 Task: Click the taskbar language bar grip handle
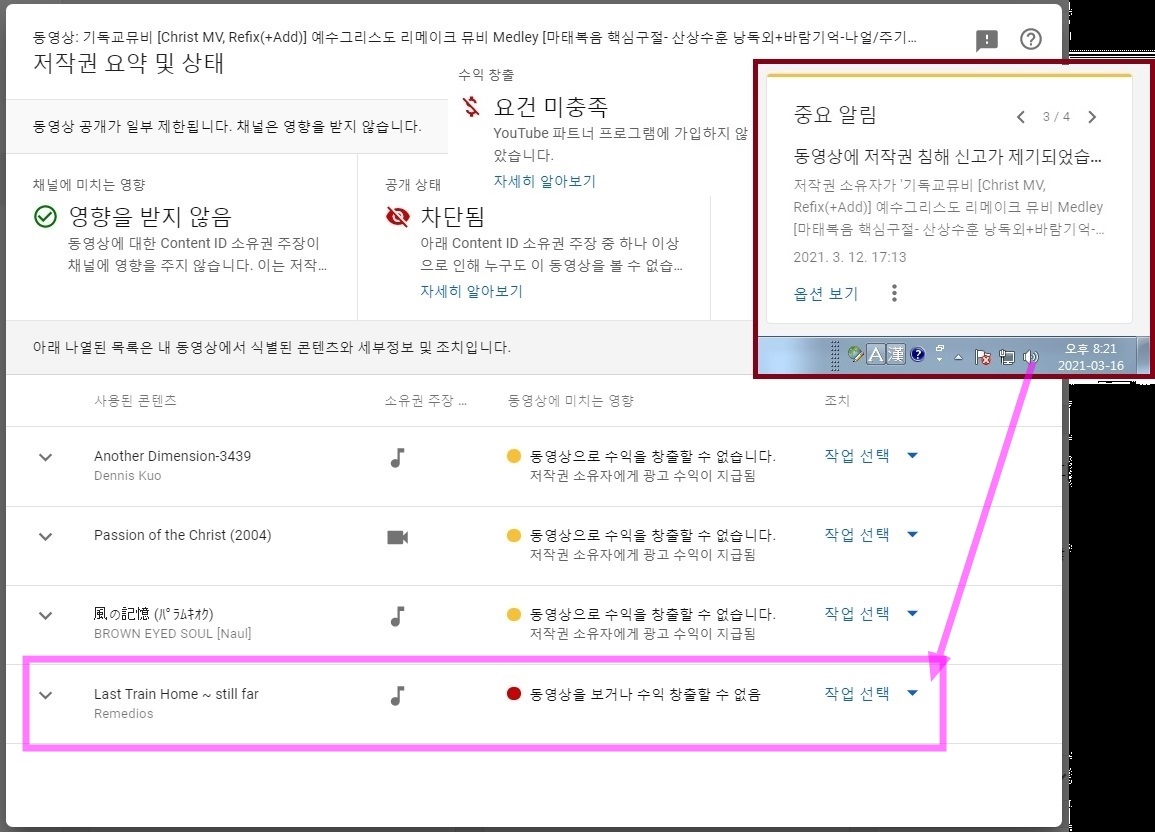835,356
